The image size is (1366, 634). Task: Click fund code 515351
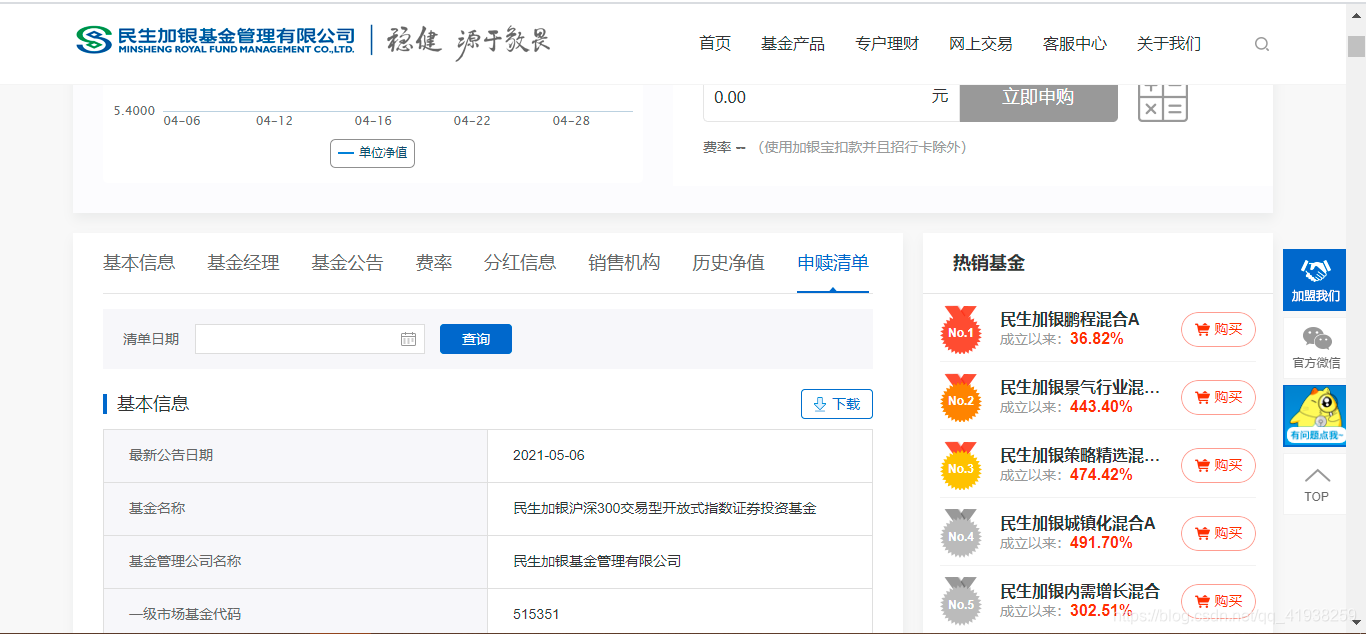(536, 614)
